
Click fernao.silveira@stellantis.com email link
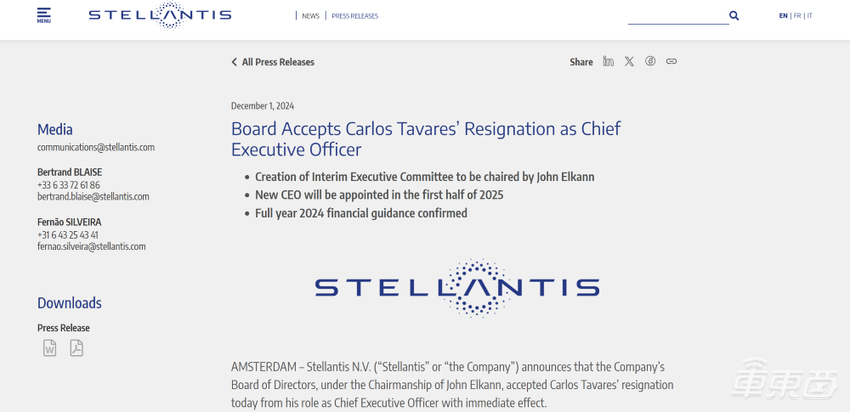coord(91,247)
